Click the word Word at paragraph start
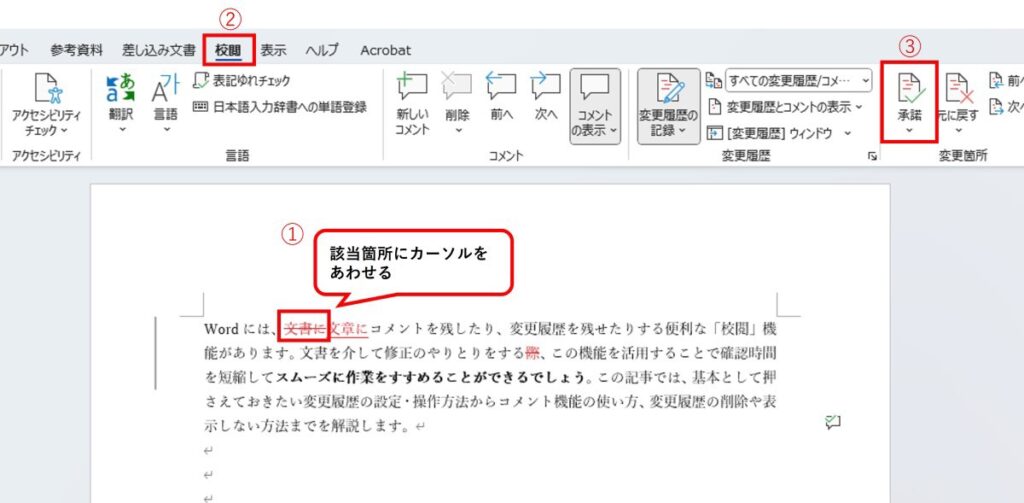Screen dimensions: 1024x503 tap(221, 329)
